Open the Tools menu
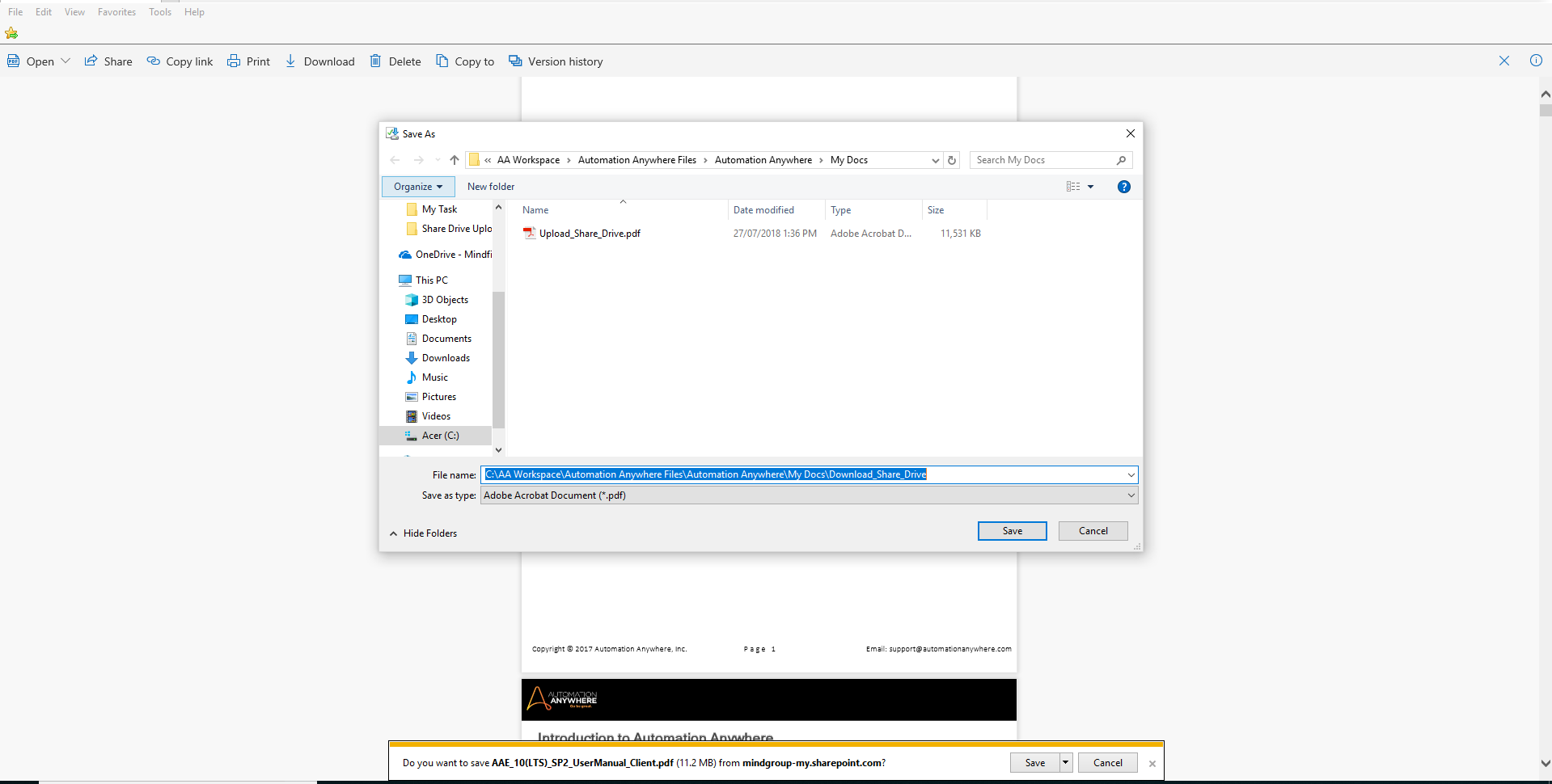Image resolution: width=1552 pixels, height=784 pixels. point(160,12)
